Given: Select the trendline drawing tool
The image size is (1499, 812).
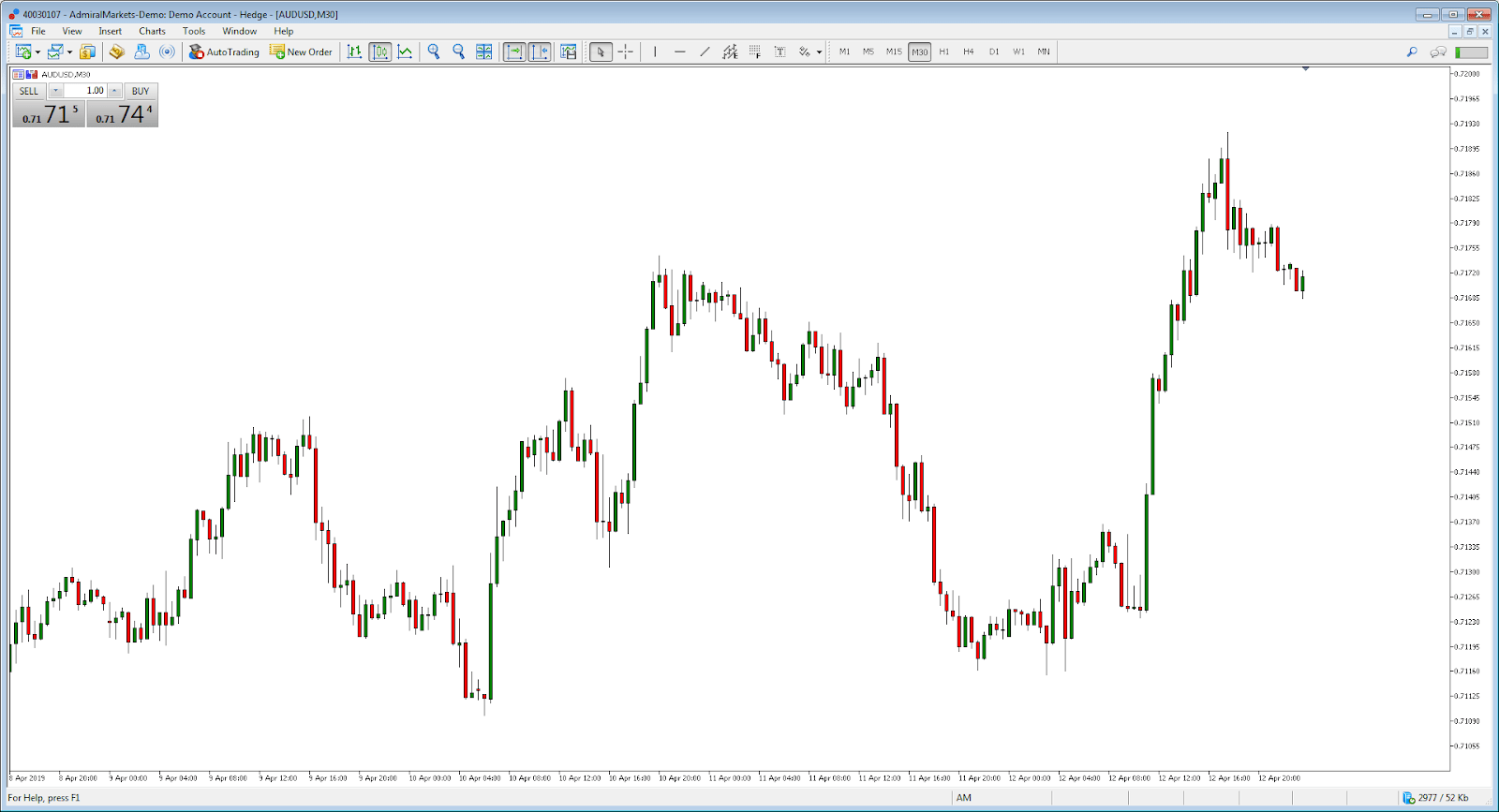Looking at the screenshot, I should tap(705, 52).
